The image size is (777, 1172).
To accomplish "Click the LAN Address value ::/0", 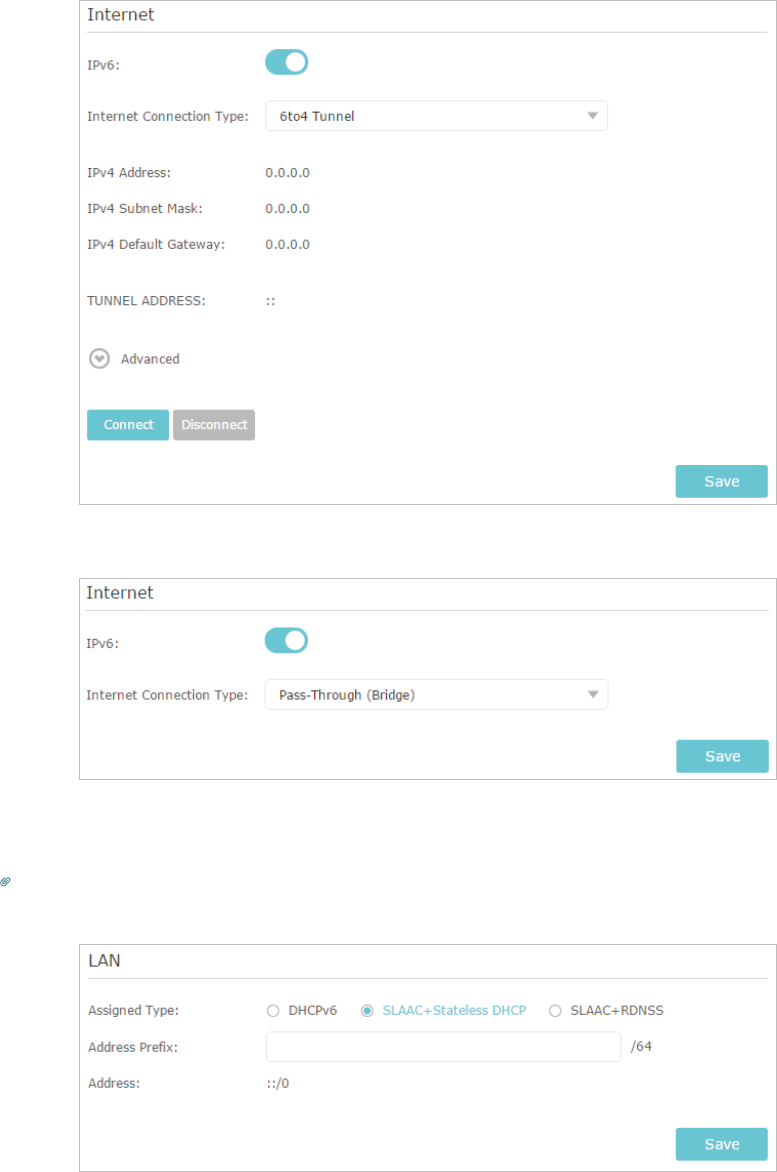I will click(x=278, y=1083).
